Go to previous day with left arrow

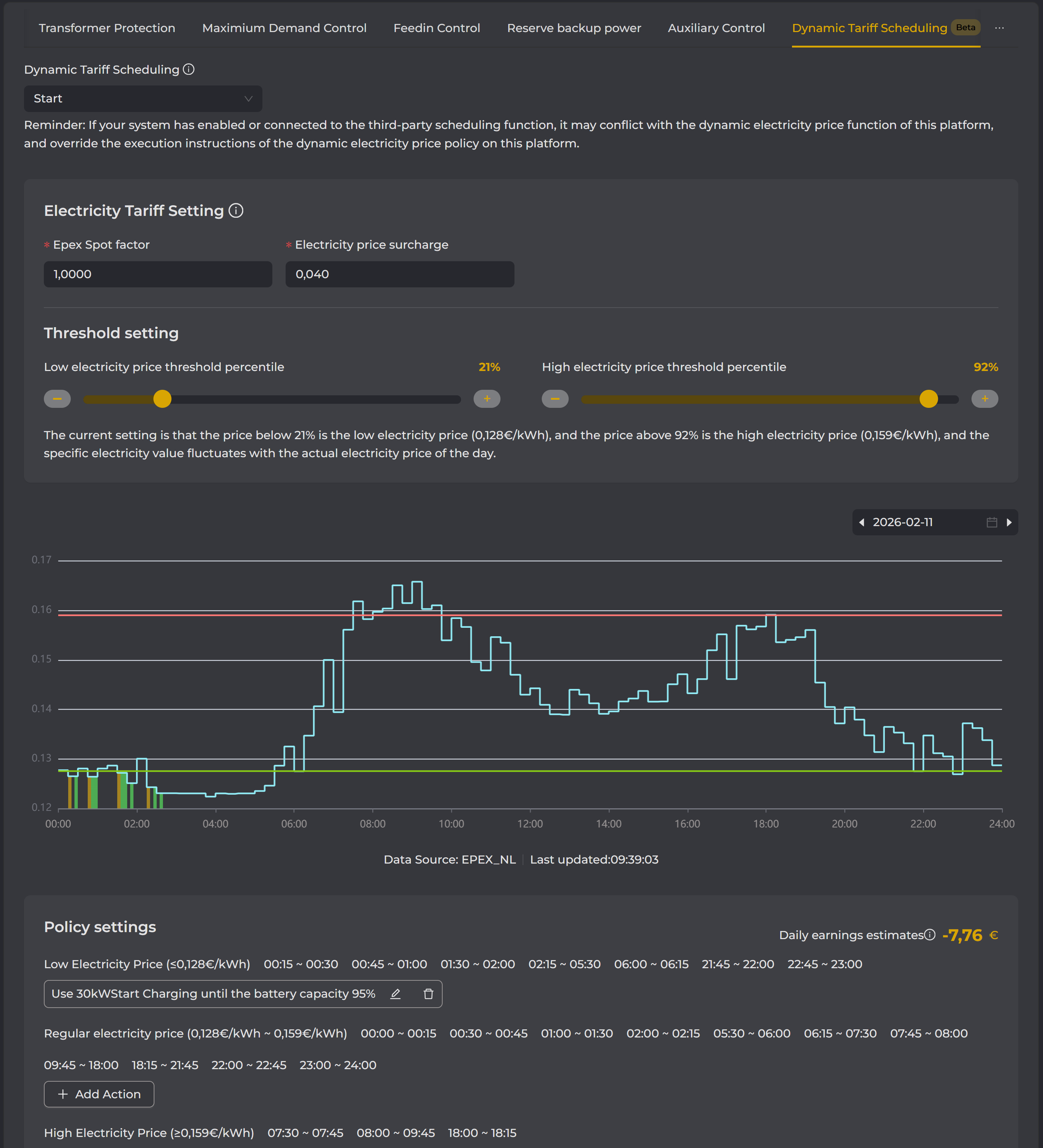point(862,522)
